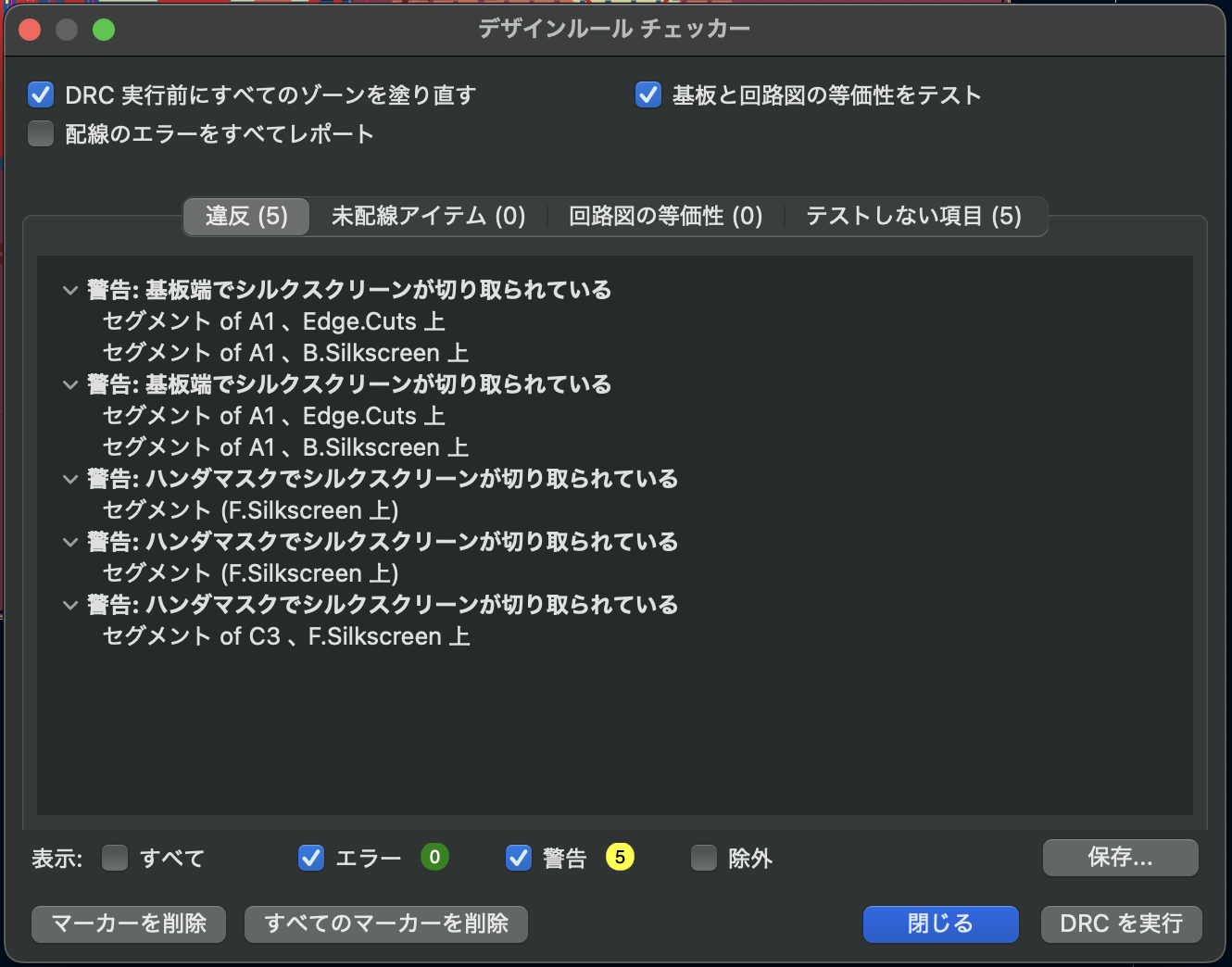Select first セグメント of A1、Edge.Cuts entry
Screen dimensions: 1232x967
coord(273,321)
